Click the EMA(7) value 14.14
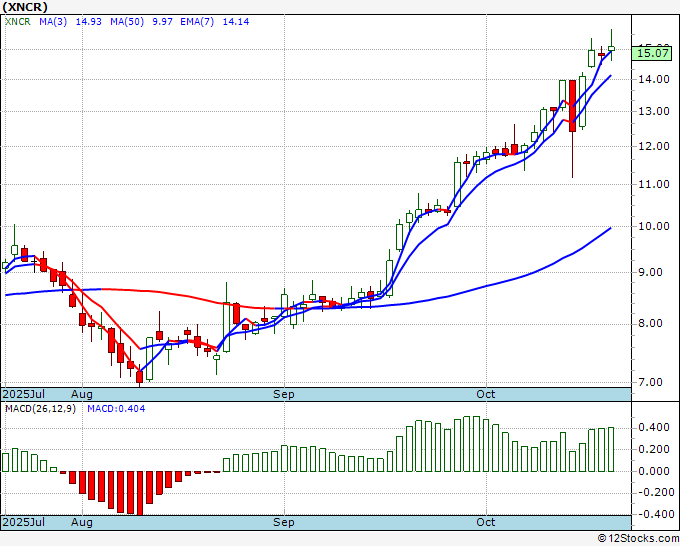Image resolution: width=680 pixels, height=546 pixels. click(x=236, y=22)
